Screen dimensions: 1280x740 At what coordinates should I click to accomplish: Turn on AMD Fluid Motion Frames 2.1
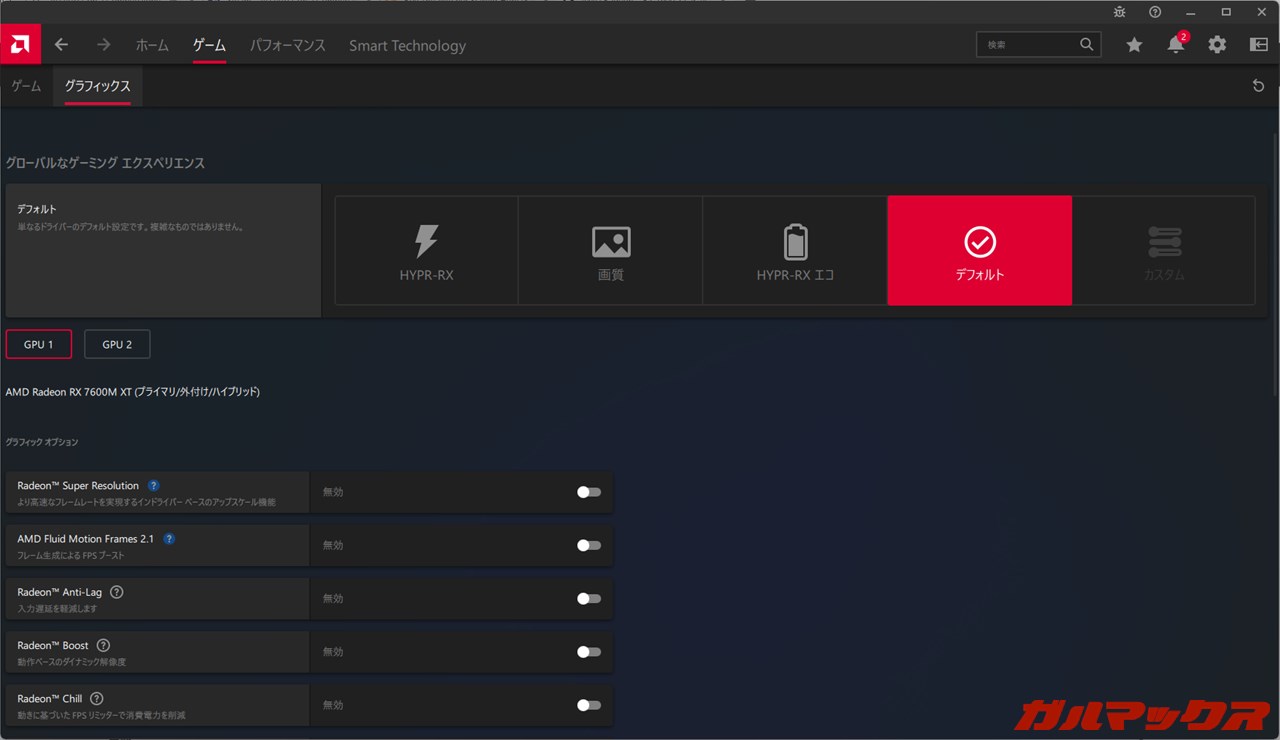[589, 545]
